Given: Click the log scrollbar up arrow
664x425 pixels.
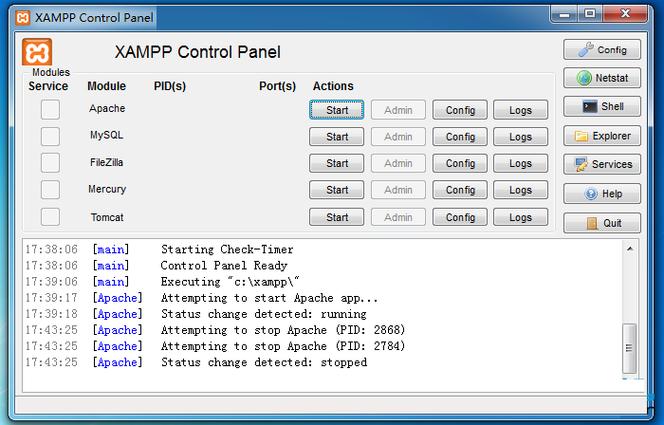Looking at the screenshot, I should pos(630,249).
